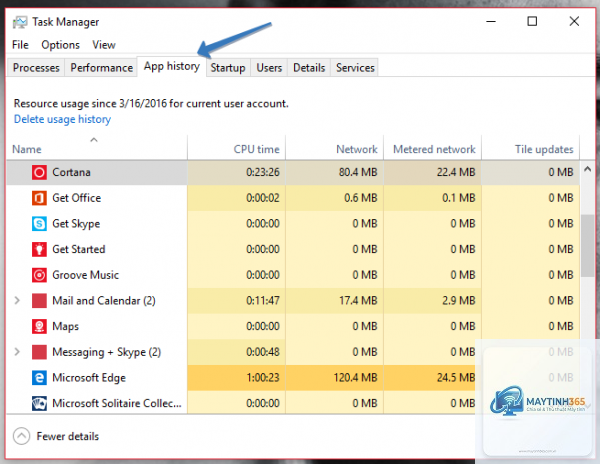
Task: Minimize the Task Manager window
Action: [491, 21]
